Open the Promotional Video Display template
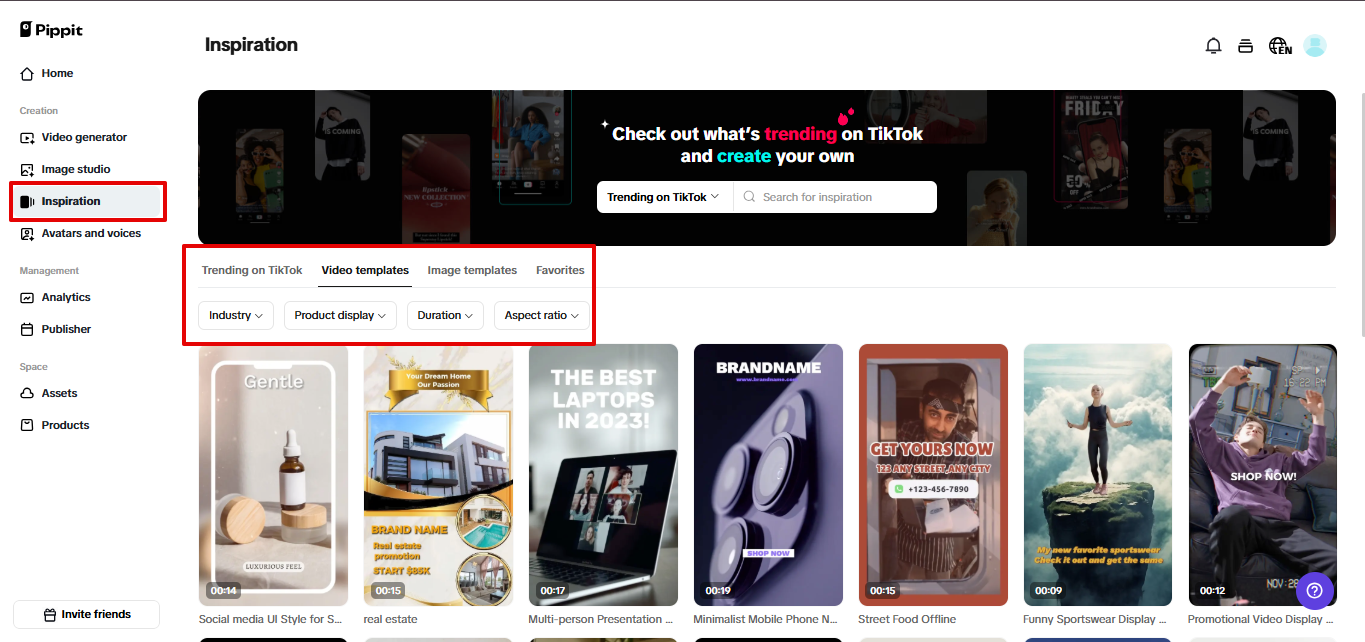Screen dimensions: 1365x642 point(1263,475)
